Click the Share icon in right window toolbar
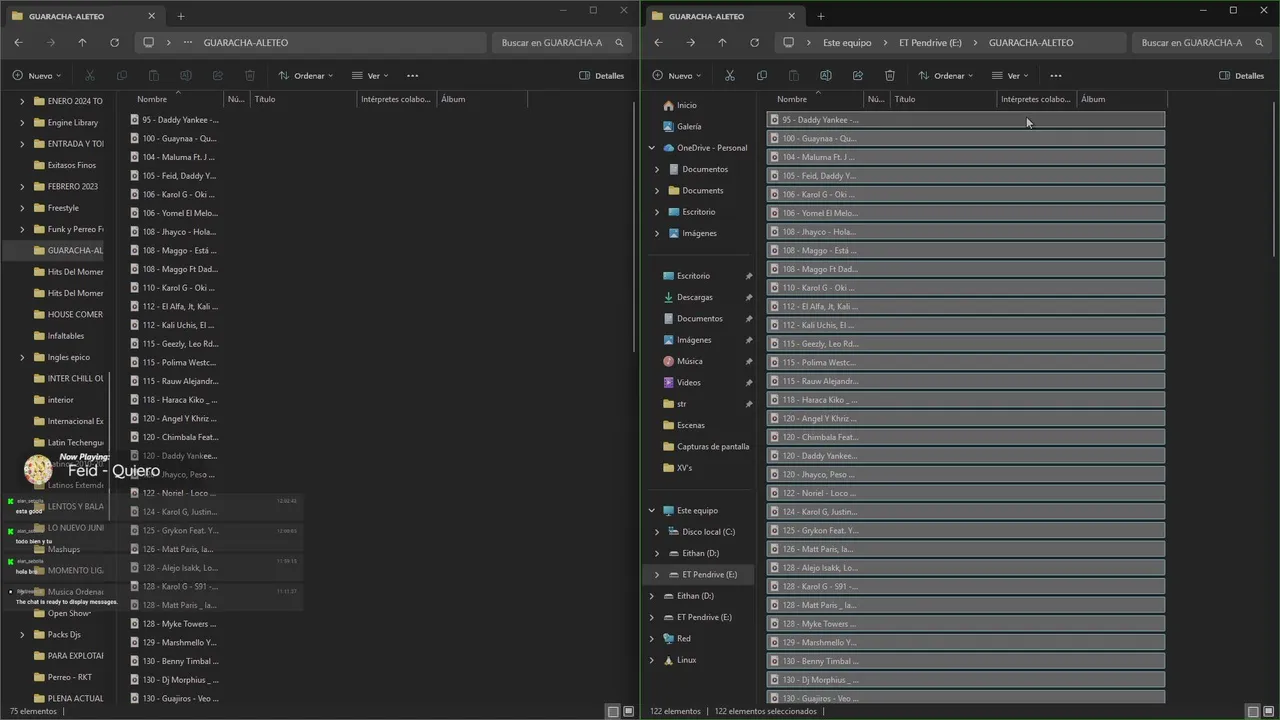This screenshot has width=1280, height=720. (x=857, y=75)
